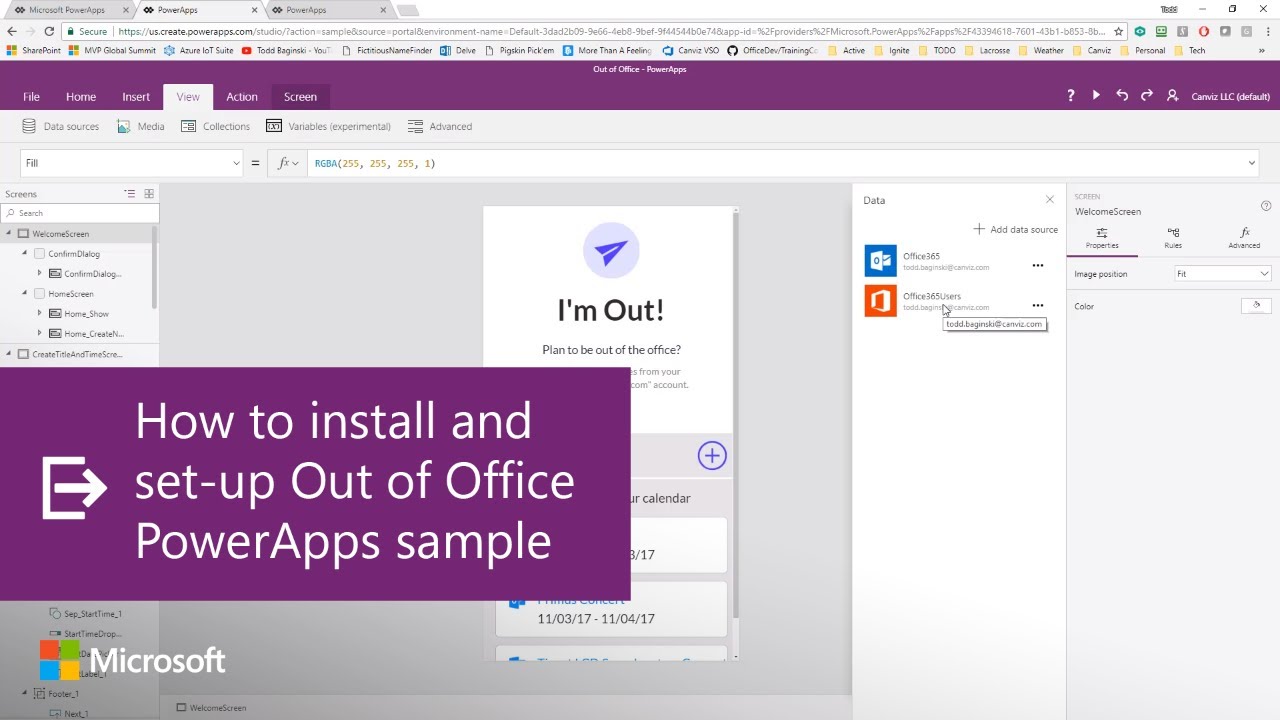Open more options for Office365 data source

(1038, 266)
